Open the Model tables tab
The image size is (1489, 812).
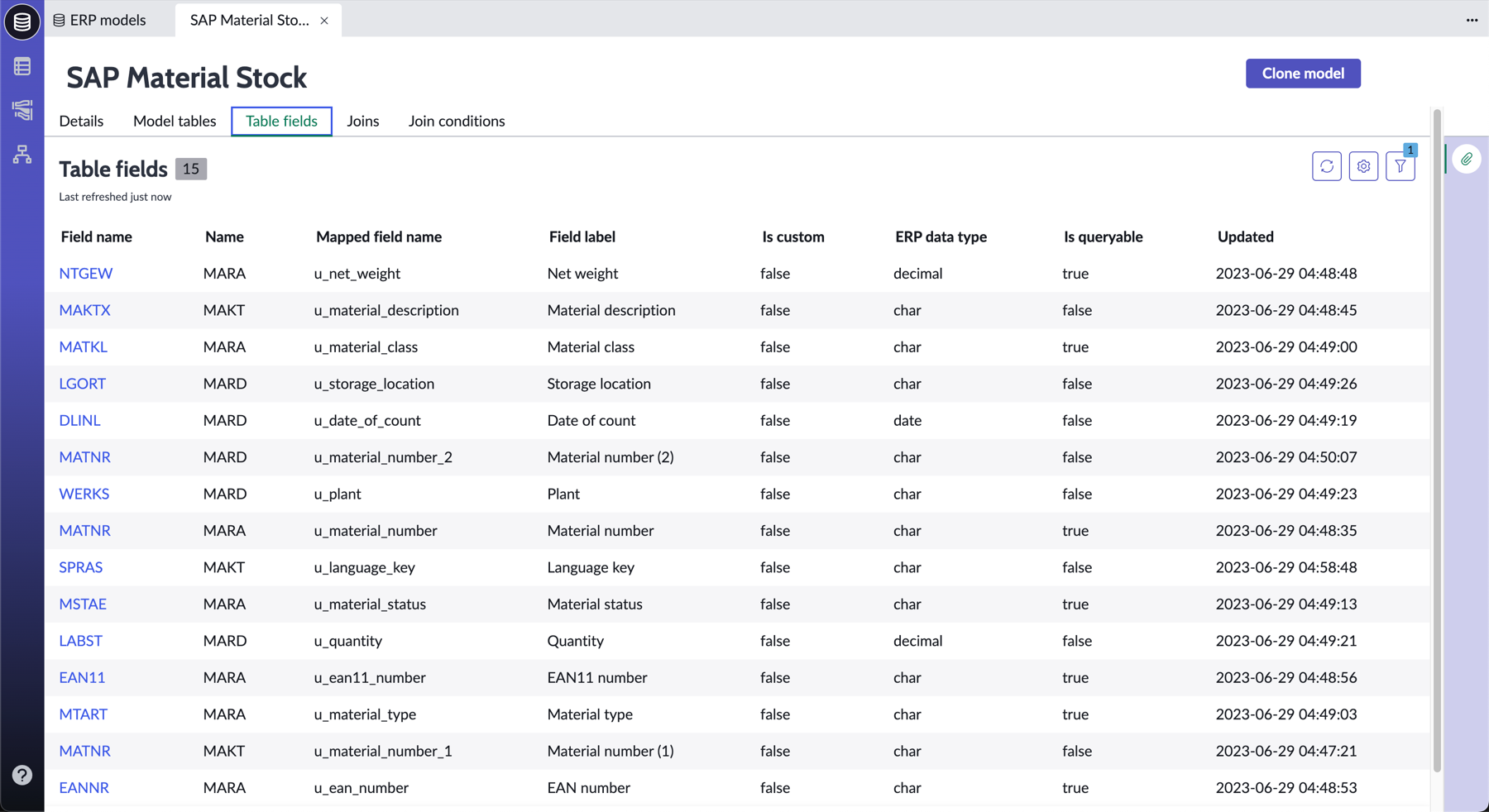pyautogui.click(x=175, y=121)
